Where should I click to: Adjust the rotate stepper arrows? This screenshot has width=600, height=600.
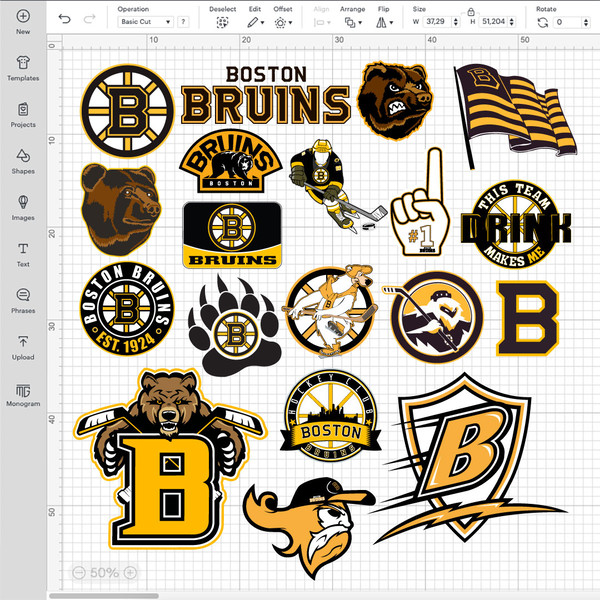tap(586, 22)
